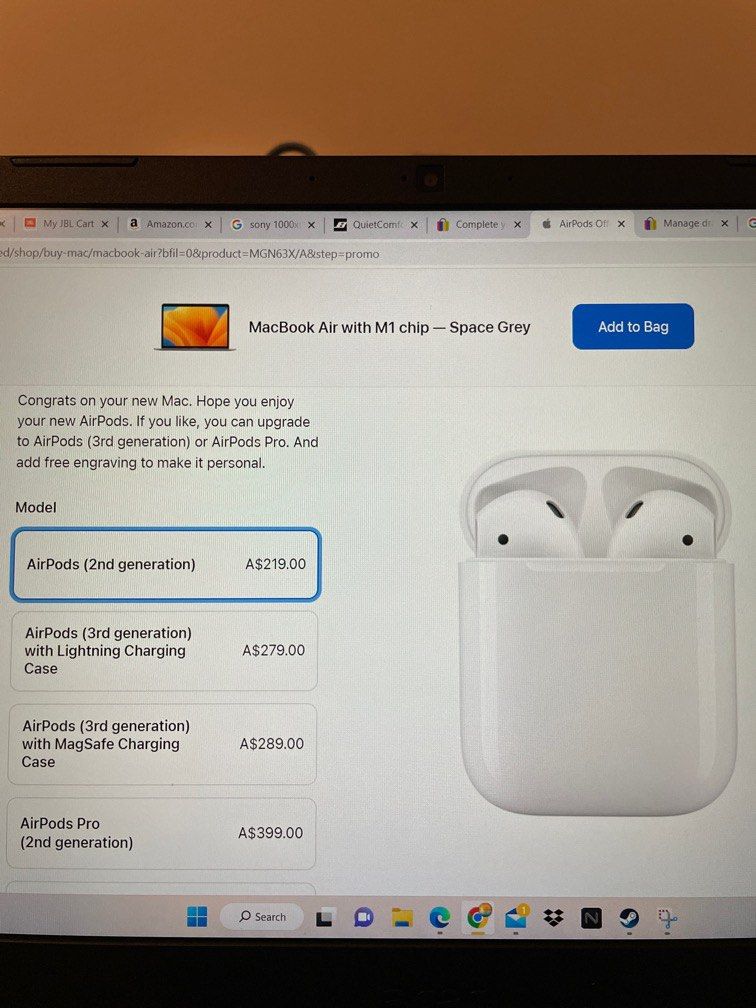This screenshot has width=756, height=1008.
Task: Select AirPods (2nd generation) option
Action: click(165, 564)
